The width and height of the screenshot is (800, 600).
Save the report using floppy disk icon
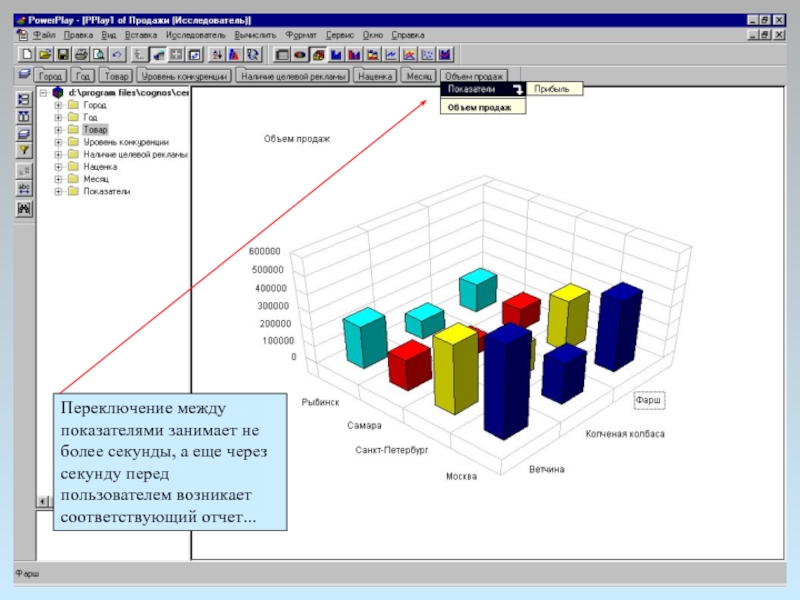[x=63, y=55]
